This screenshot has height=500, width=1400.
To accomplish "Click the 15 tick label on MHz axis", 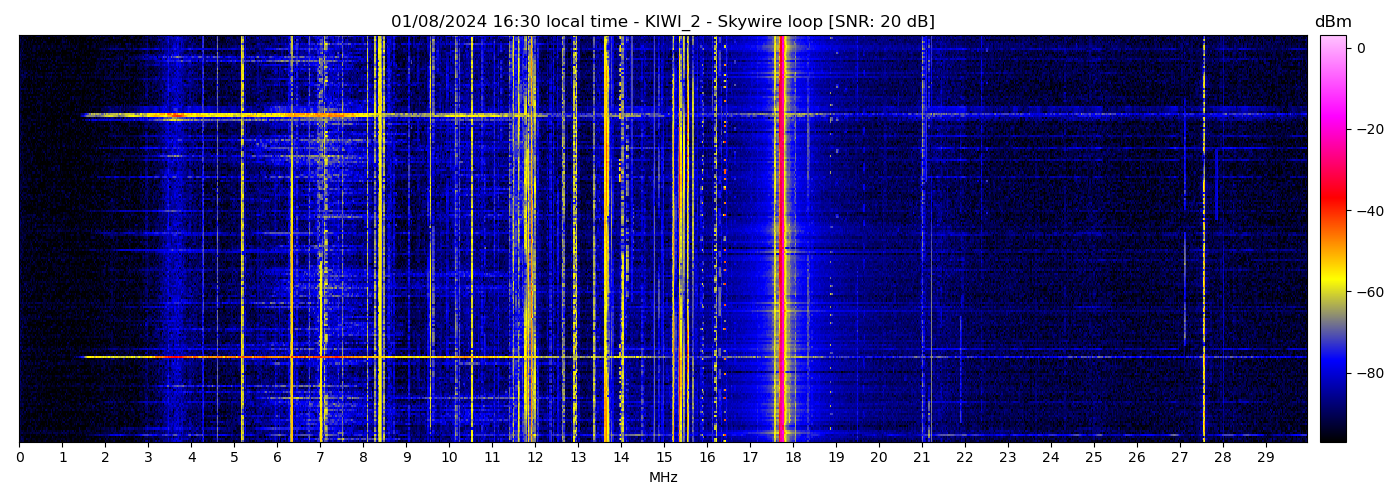I will [664, 458].
